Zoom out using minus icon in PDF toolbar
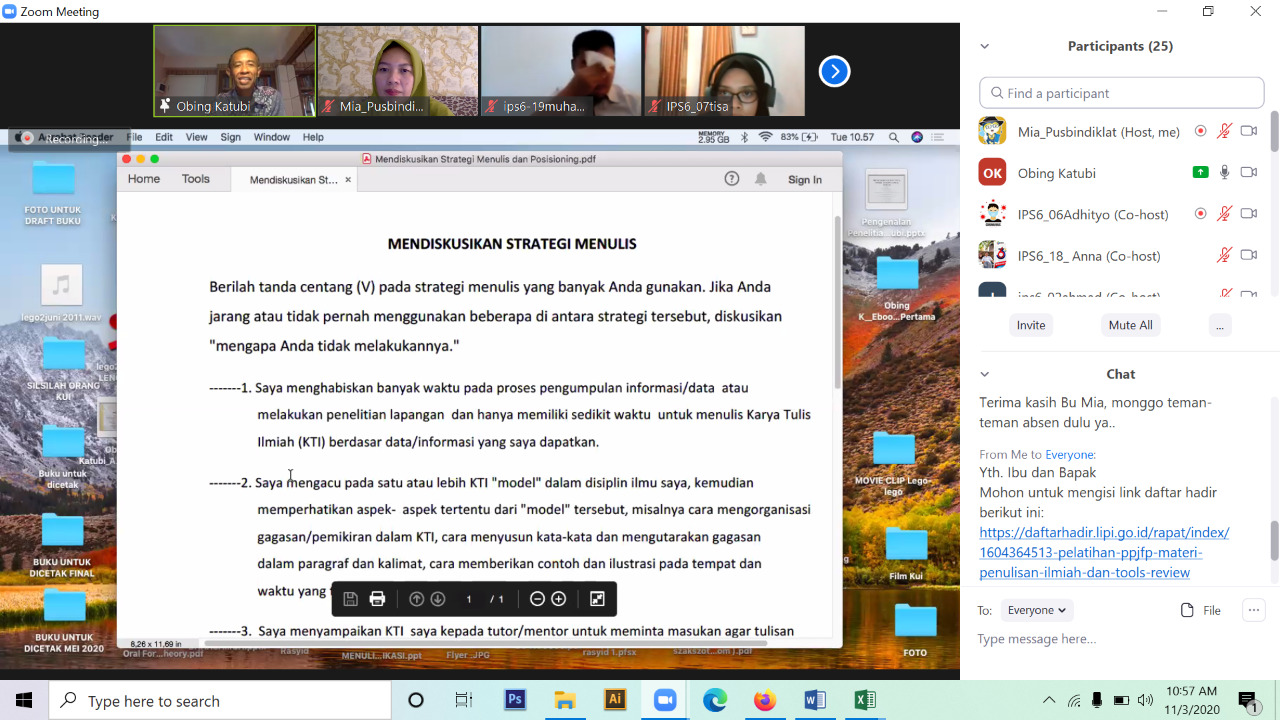The width and height of the screenshot is (1280, 720). [x=537, y=599]
